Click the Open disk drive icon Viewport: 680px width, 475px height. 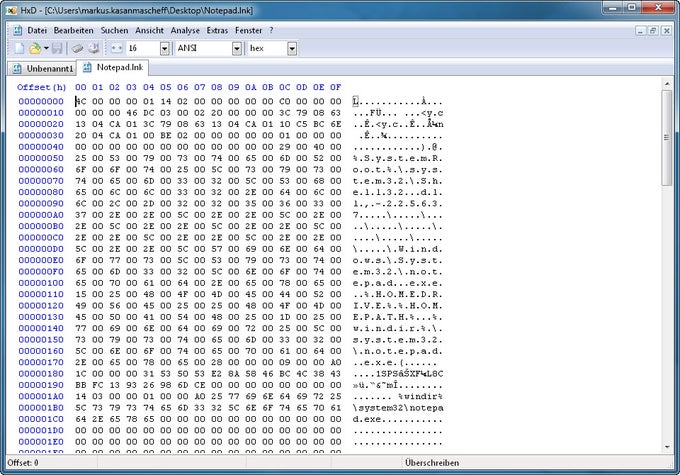coord(93,48)
